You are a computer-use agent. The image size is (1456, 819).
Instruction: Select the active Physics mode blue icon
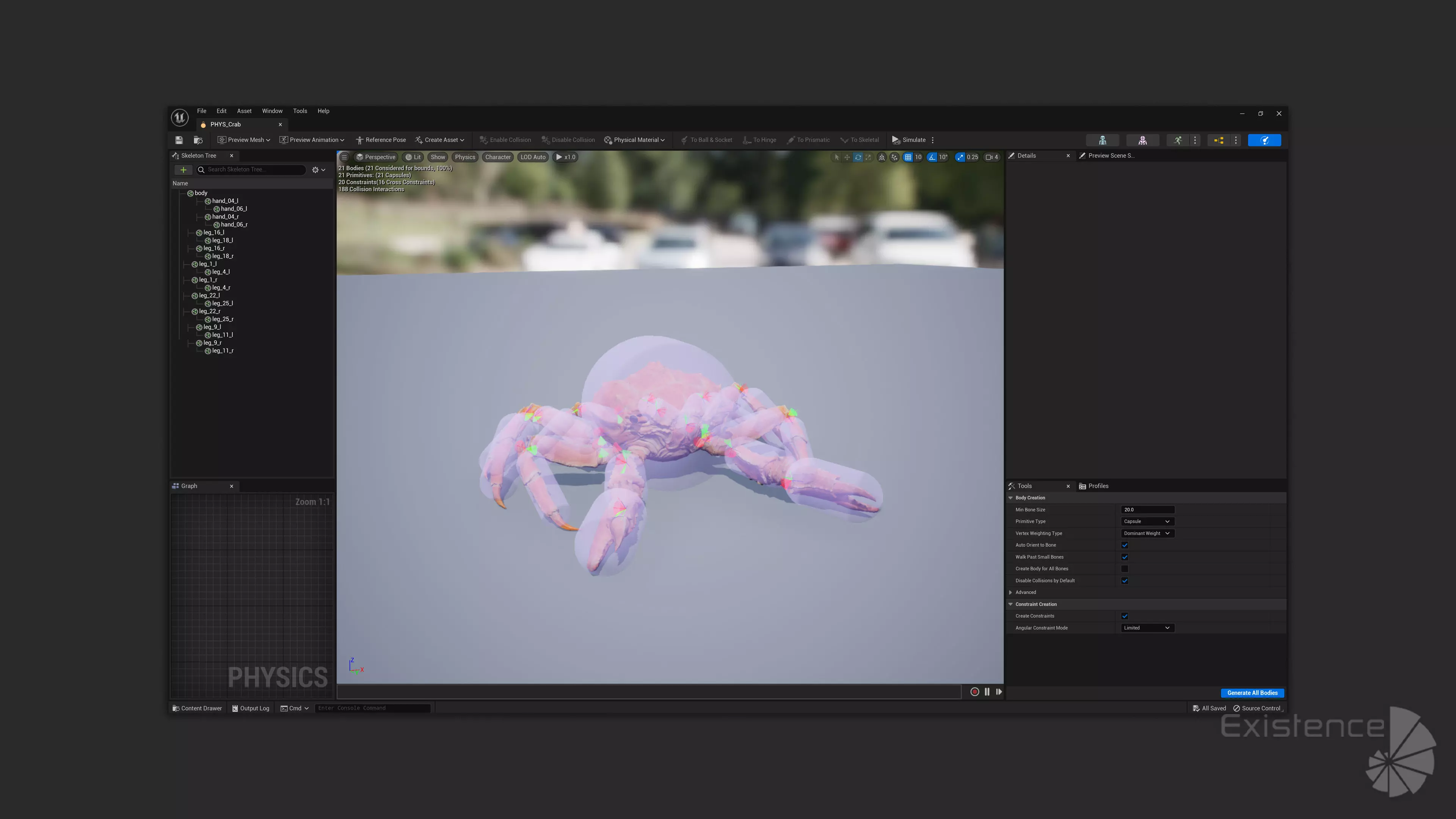1265,140
